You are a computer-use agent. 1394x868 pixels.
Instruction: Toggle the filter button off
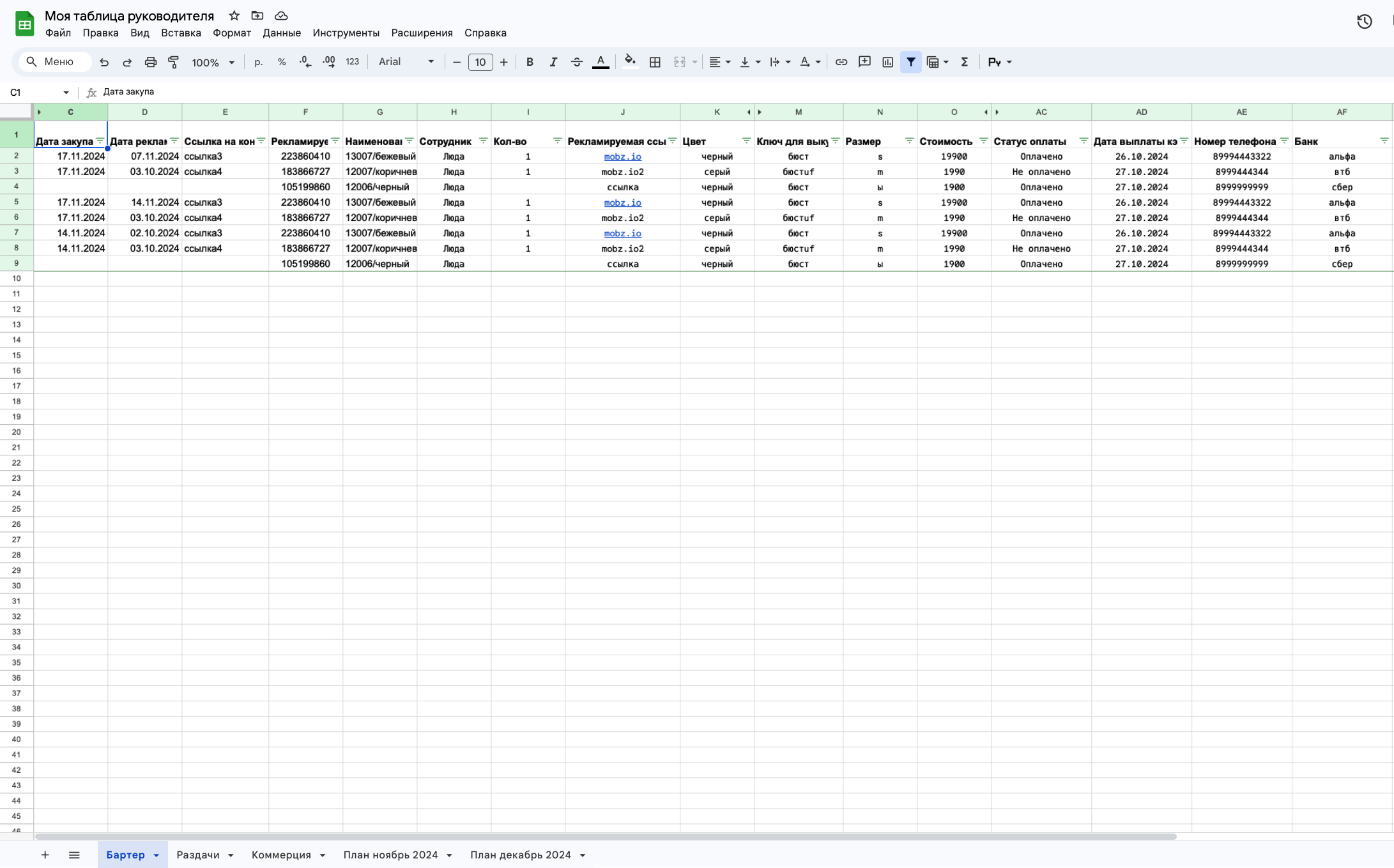coord(911,62)
